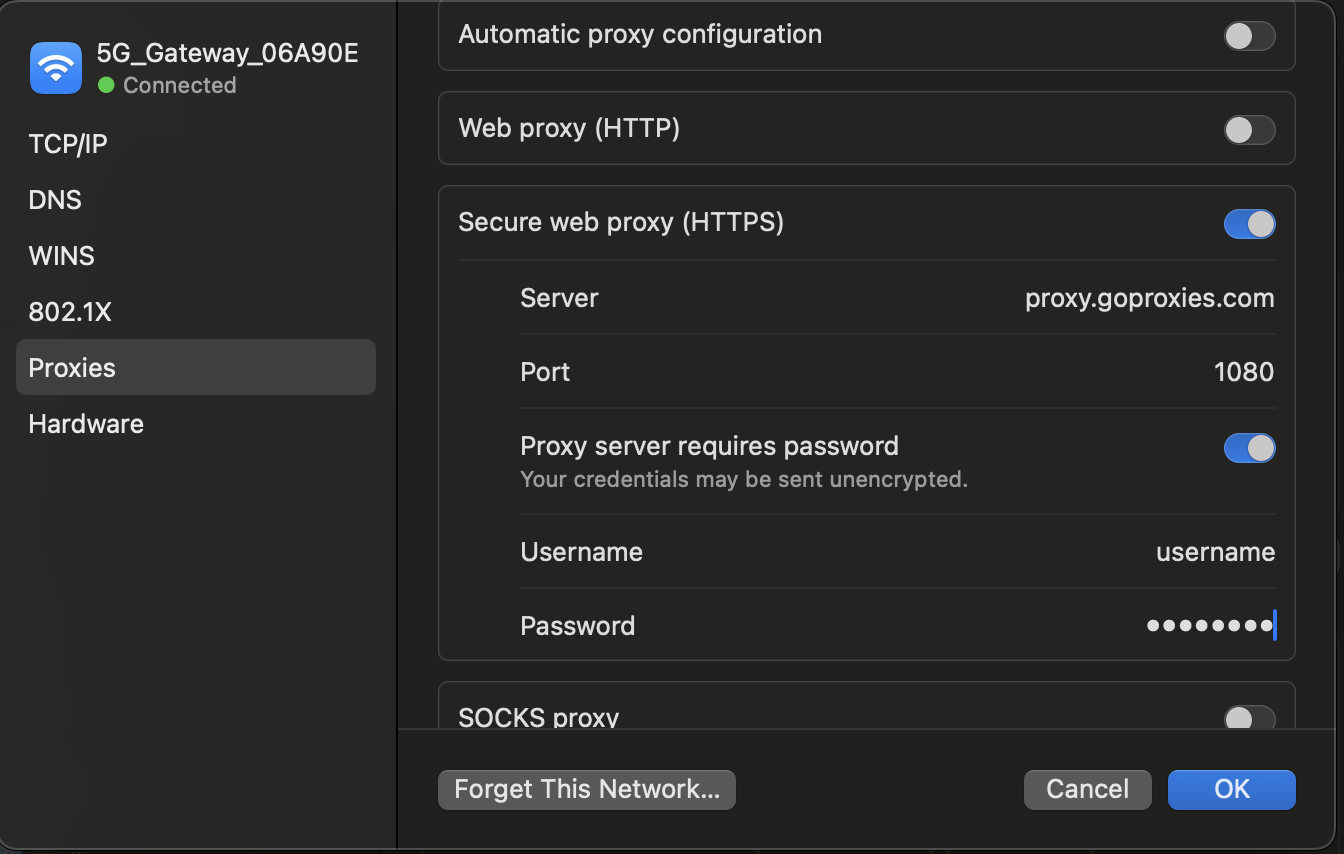The width and height of the screenshot is (1344, 854).
Task: Click the Port field showing 1080
Action: (1243, 372)
